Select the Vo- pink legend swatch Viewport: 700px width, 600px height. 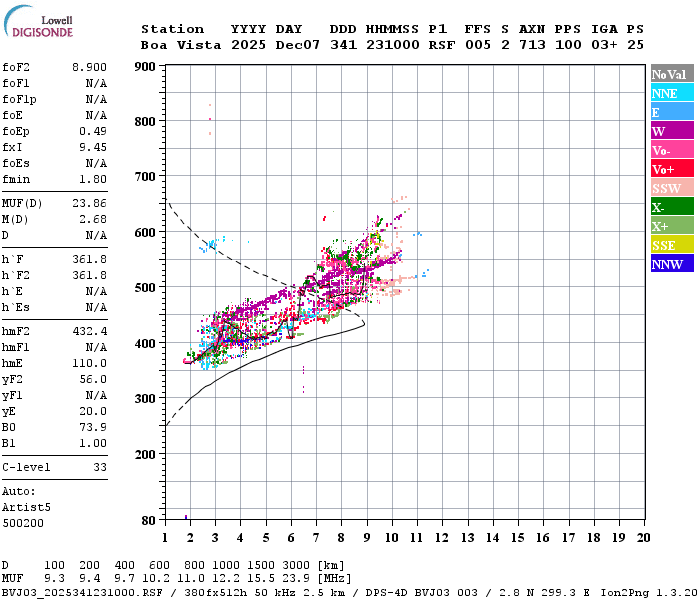672,150
